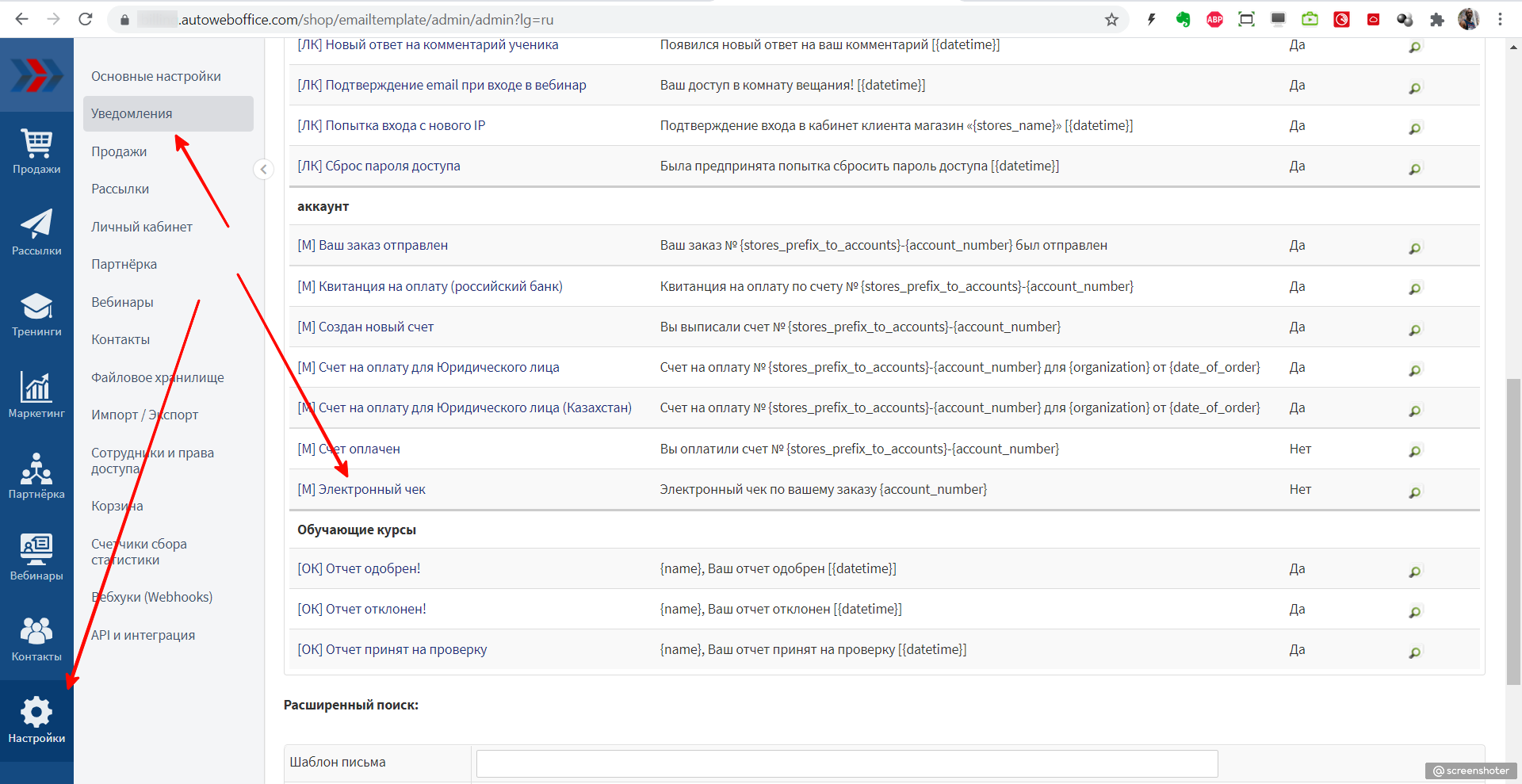Screen dimensions: 1522x784
Task: Open the Контакты people icon section
Action: point(36,639)
